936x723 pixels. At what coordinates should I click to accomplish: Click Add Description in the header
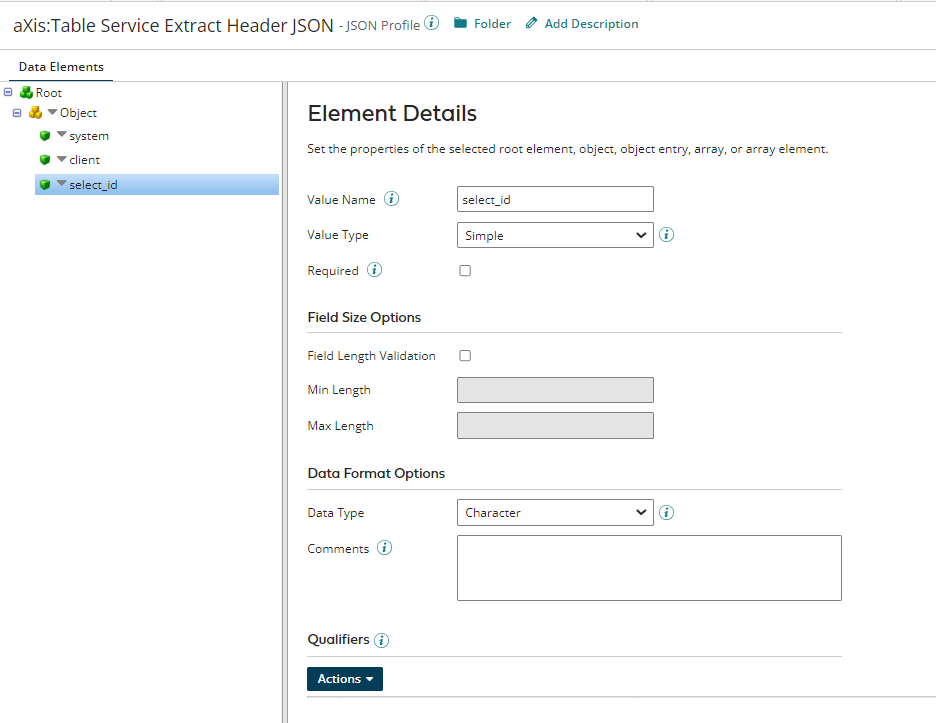[x=590, y=22]
